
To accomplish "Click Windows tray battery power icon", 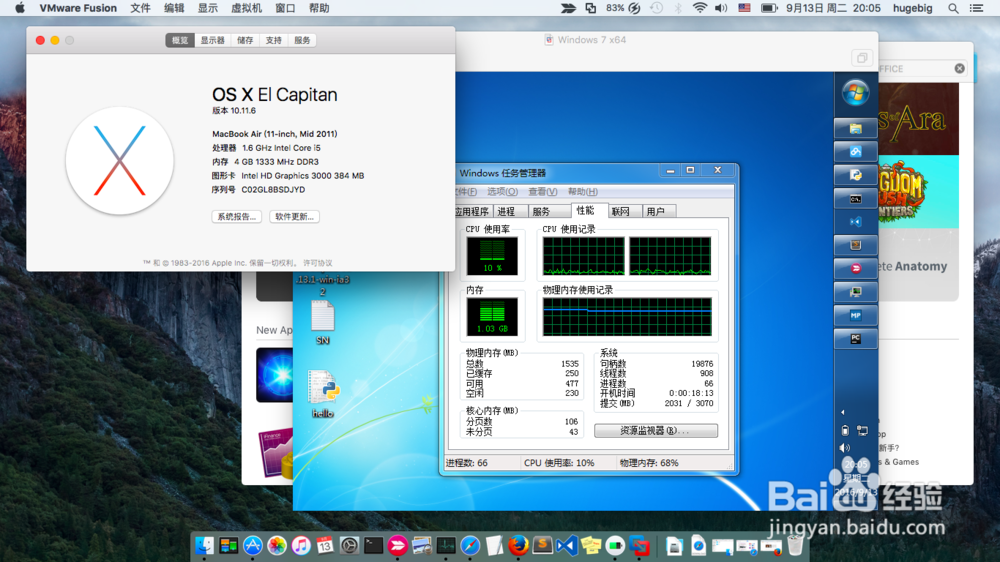I will tap(845, 431).
